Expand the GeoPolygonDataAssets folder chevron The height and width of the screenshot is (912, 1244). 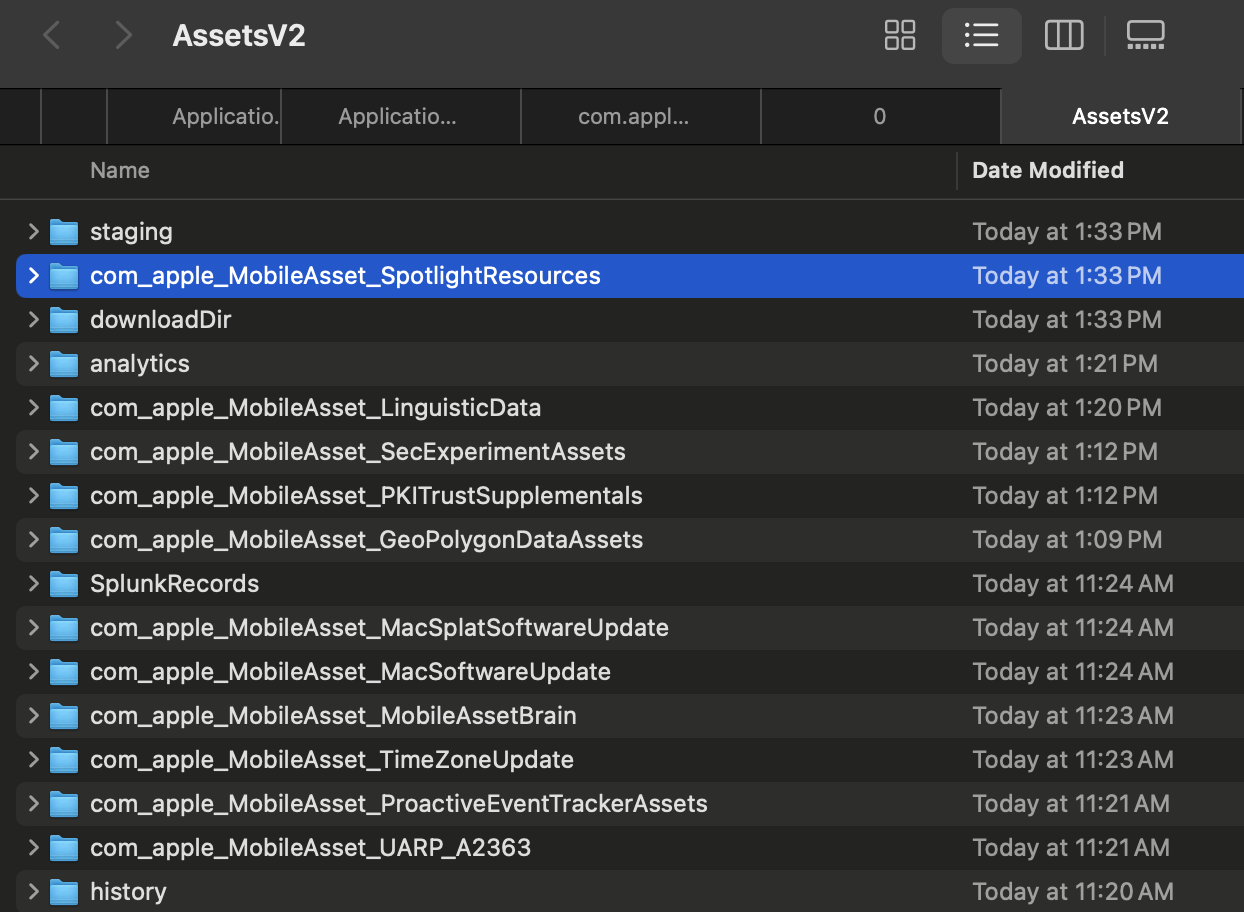point(34,540)
